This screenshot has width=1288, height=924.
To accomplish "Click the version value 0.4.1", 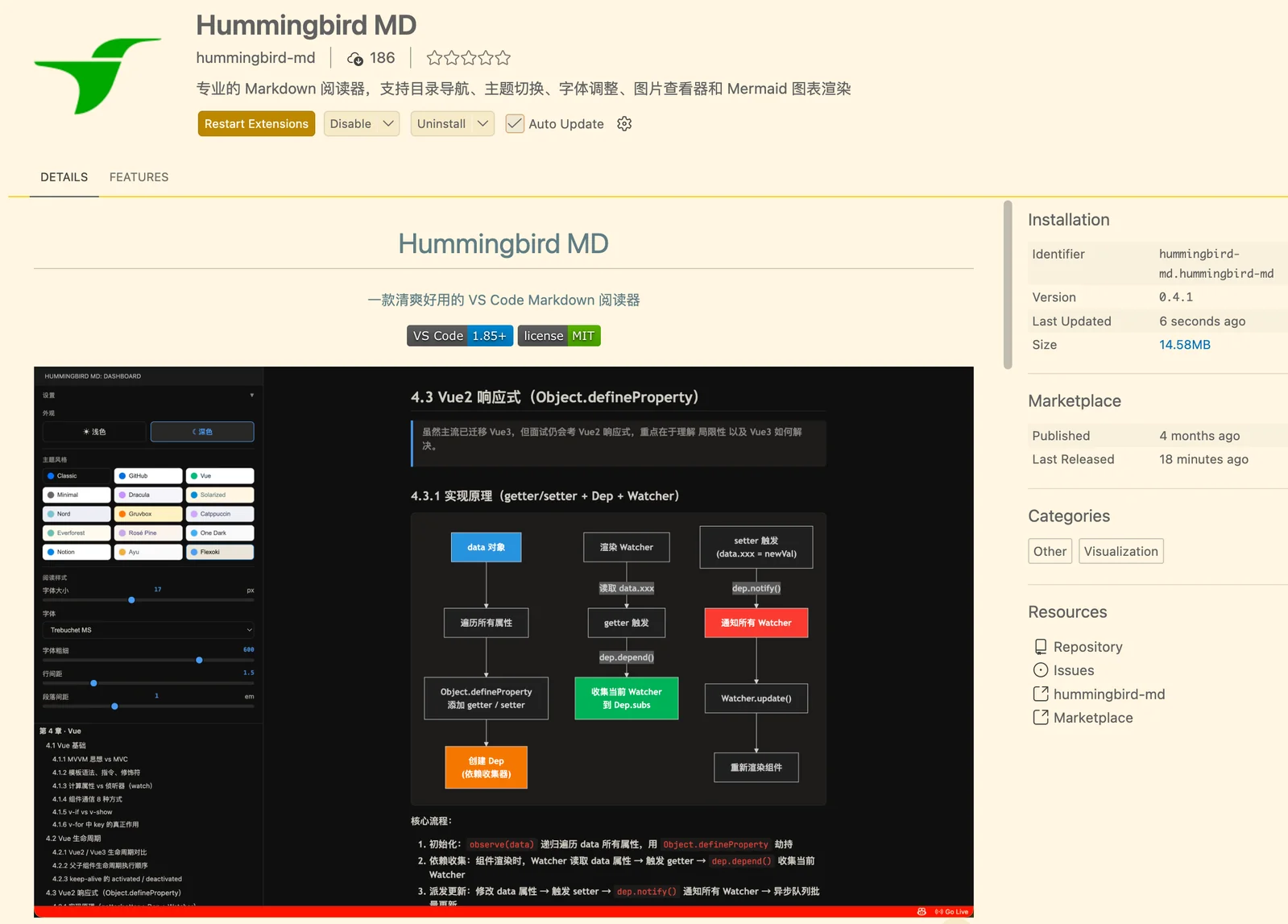I will pyautogui.click(x=1176, y=297).
